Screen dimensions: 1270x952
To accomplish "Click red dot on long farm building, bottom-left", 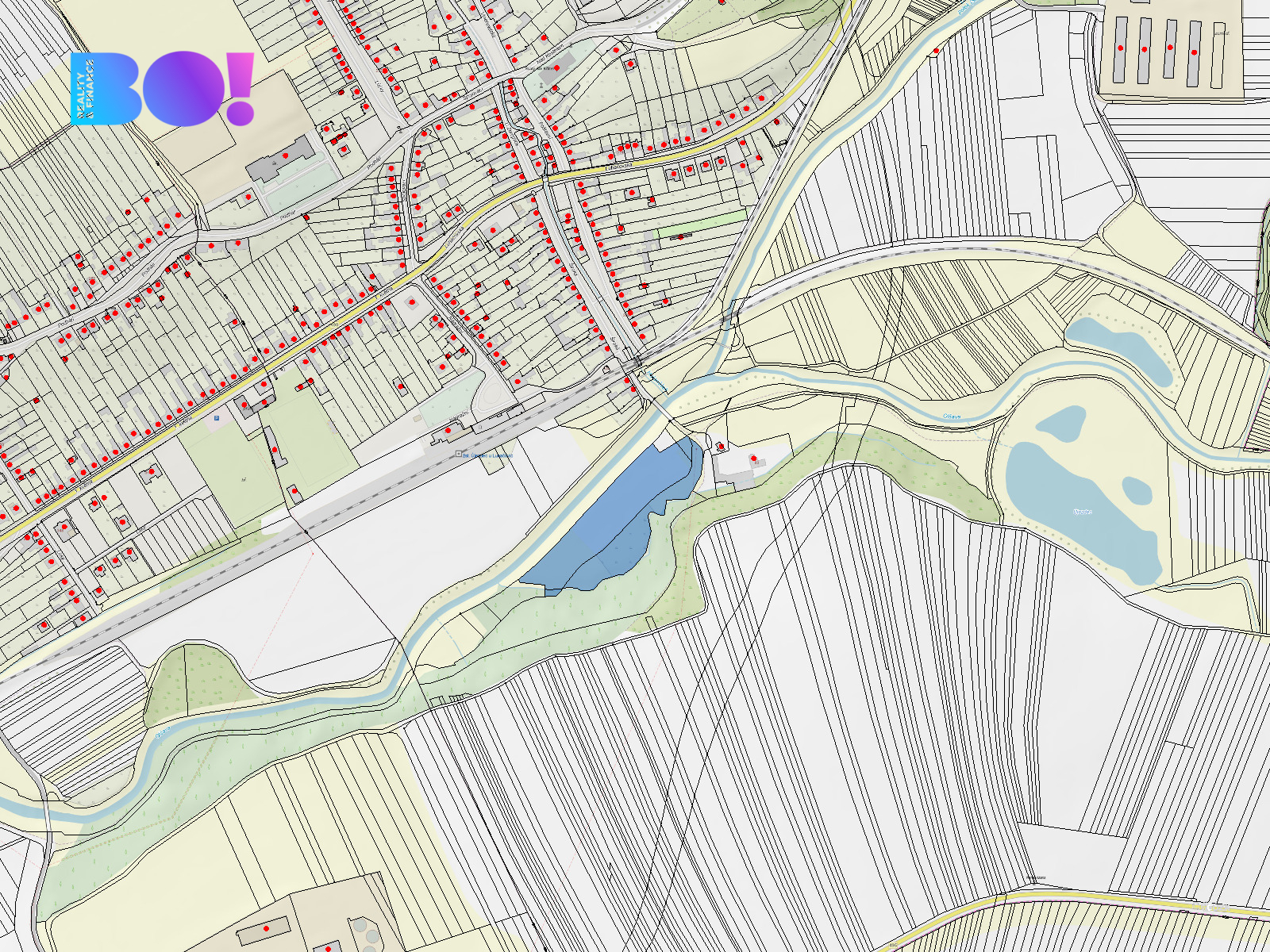I will coord(267,927).
